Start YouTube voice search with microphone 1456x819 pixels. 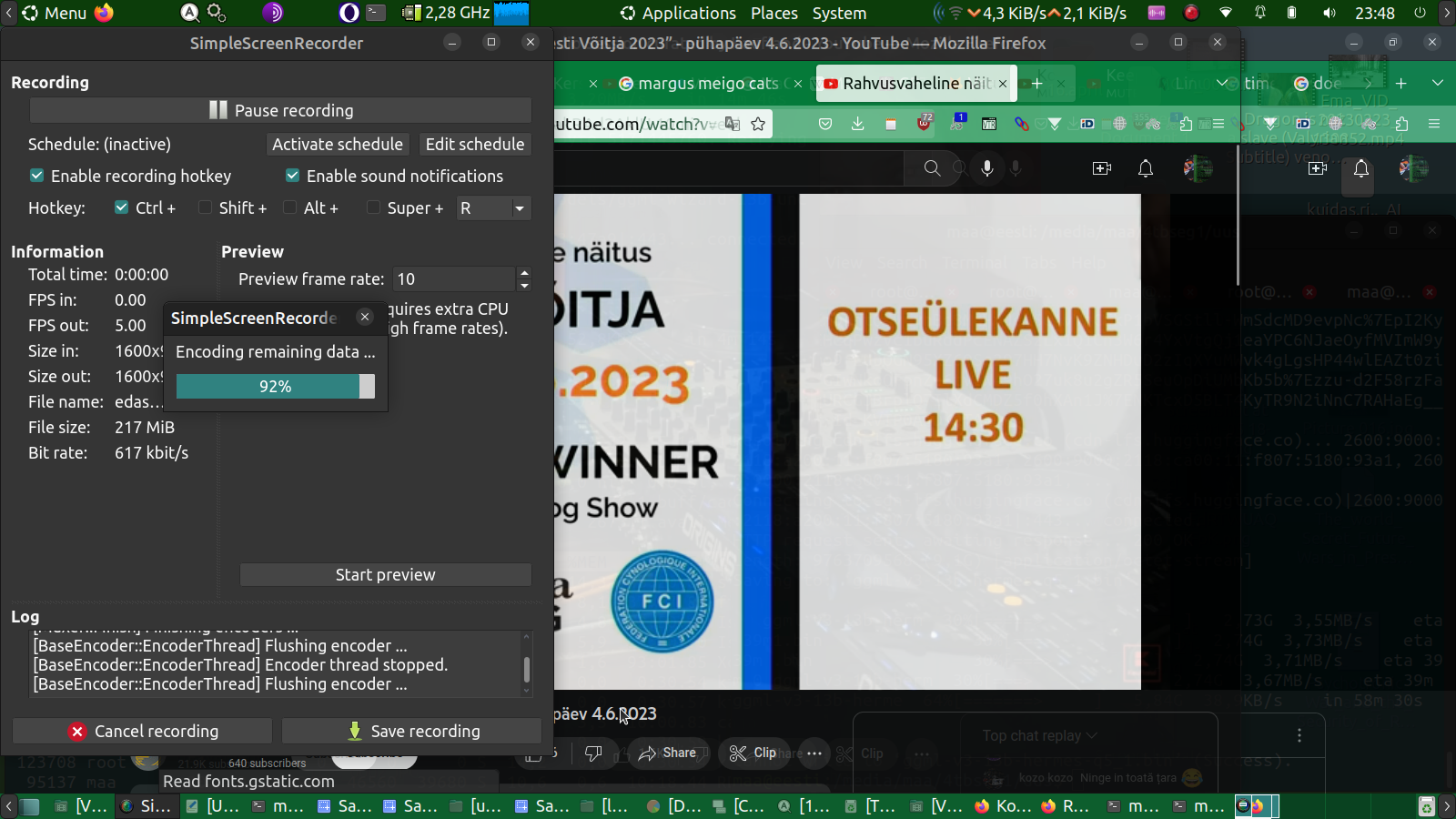tap(987, 168)
